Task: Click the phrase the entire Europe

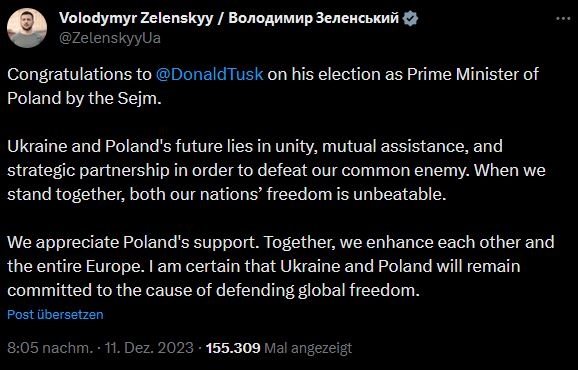Action: (76, 266)
